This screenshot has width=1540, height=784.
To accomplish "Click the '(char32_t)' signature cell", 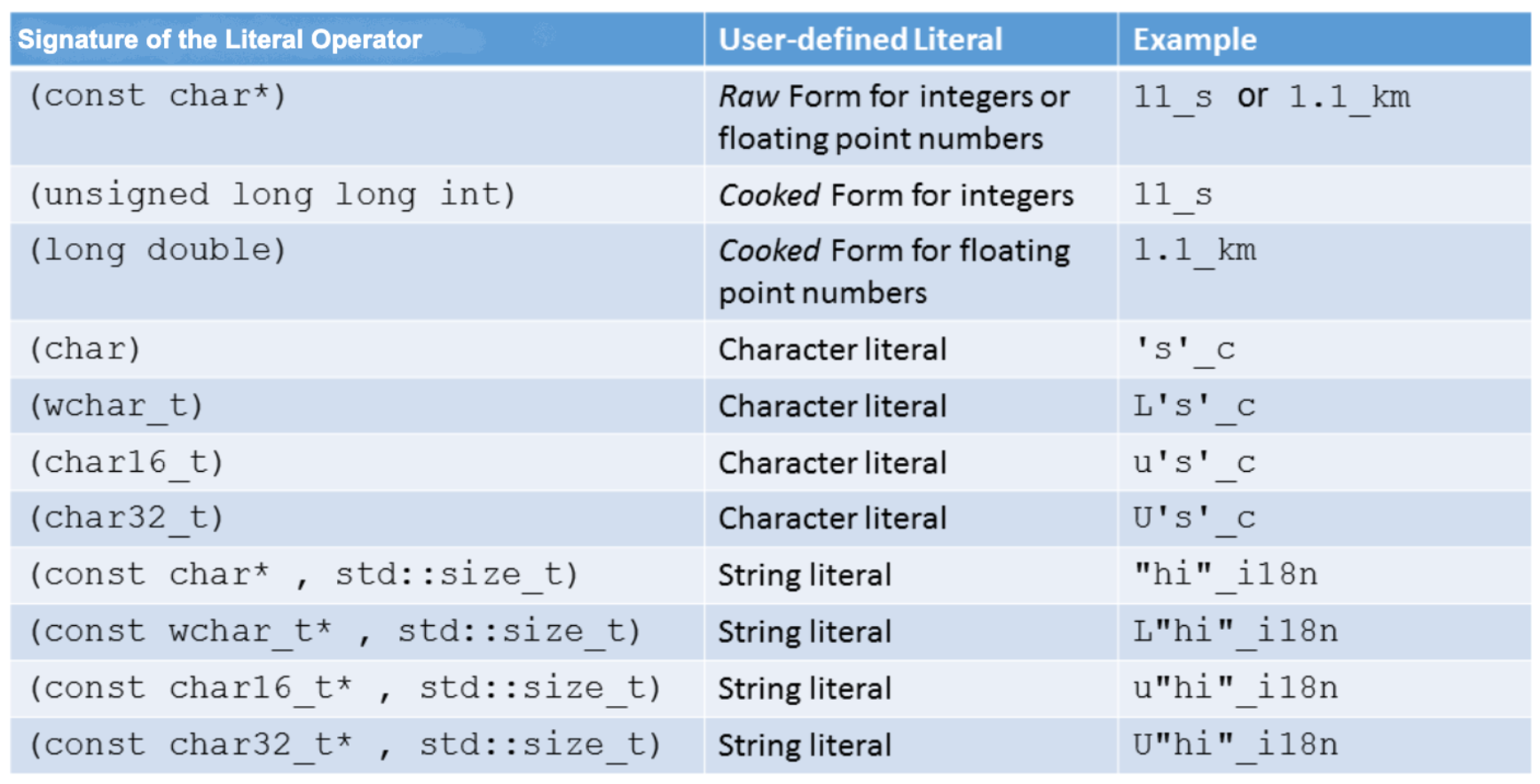I will click(x=126, y=518).
